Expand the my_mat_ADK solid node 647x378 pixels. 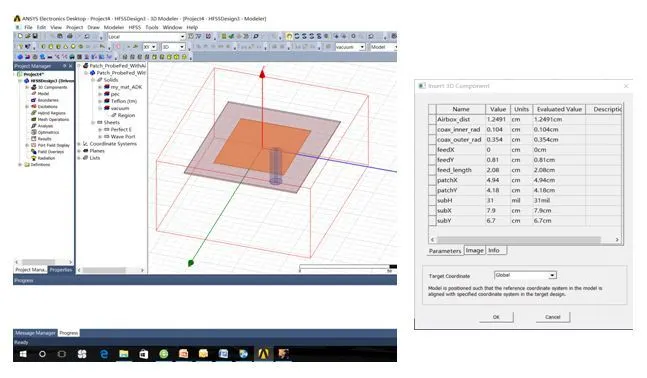click(100, 87)
